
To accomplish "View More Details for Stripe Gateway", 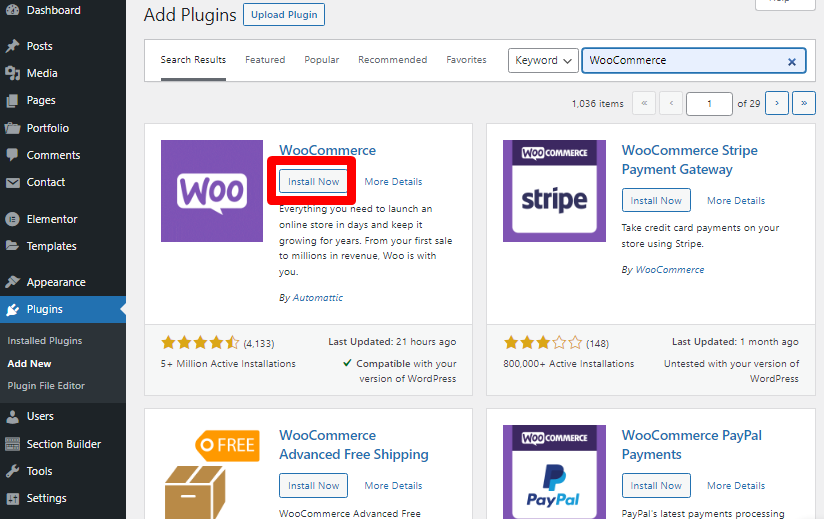I will pos(736,201).
